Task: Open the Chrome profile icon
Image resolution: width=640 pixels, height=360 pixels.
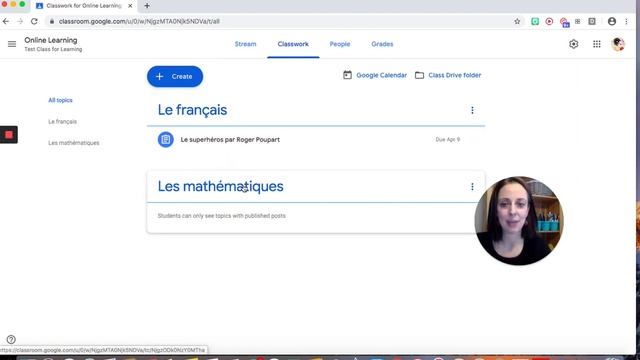Action: coord(611,21)
